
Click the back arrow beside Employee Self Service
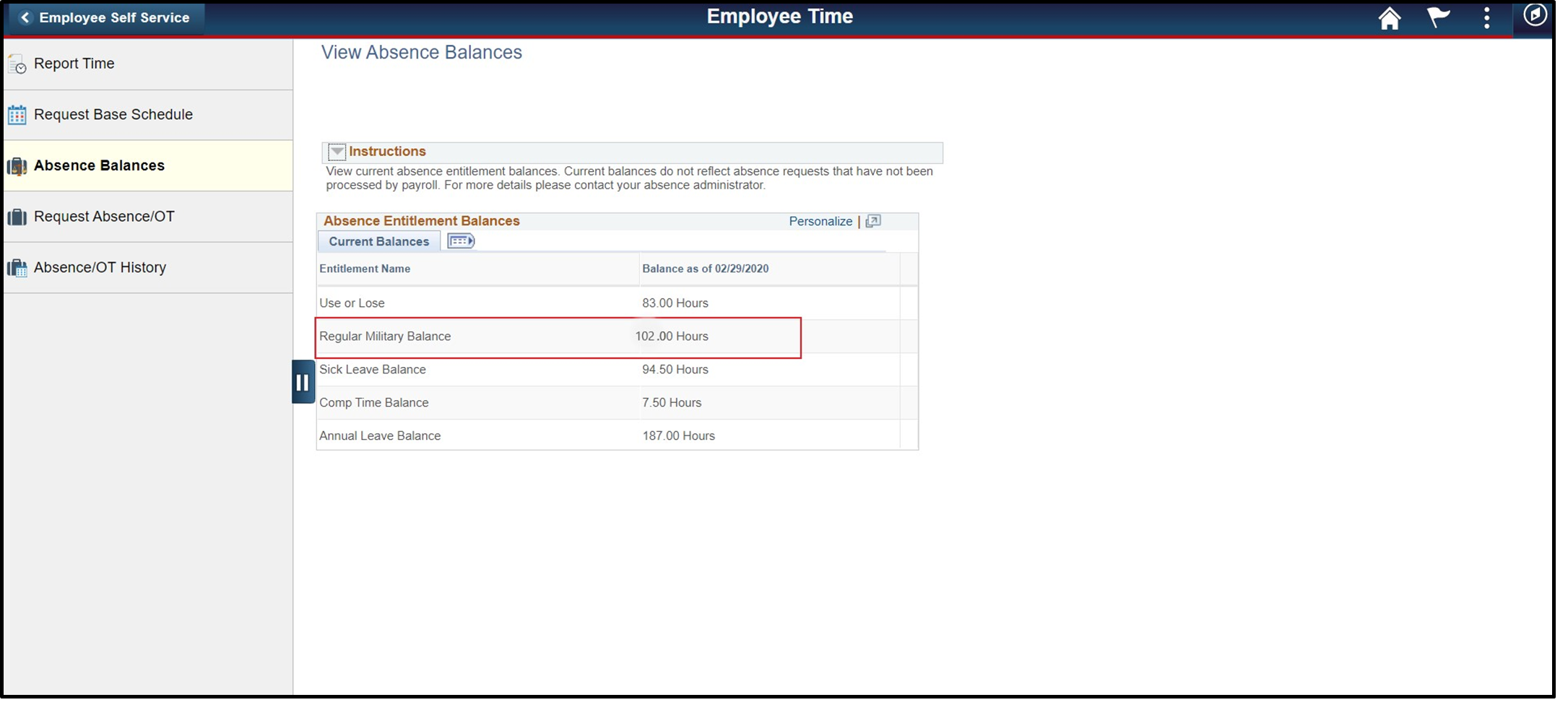25,17
